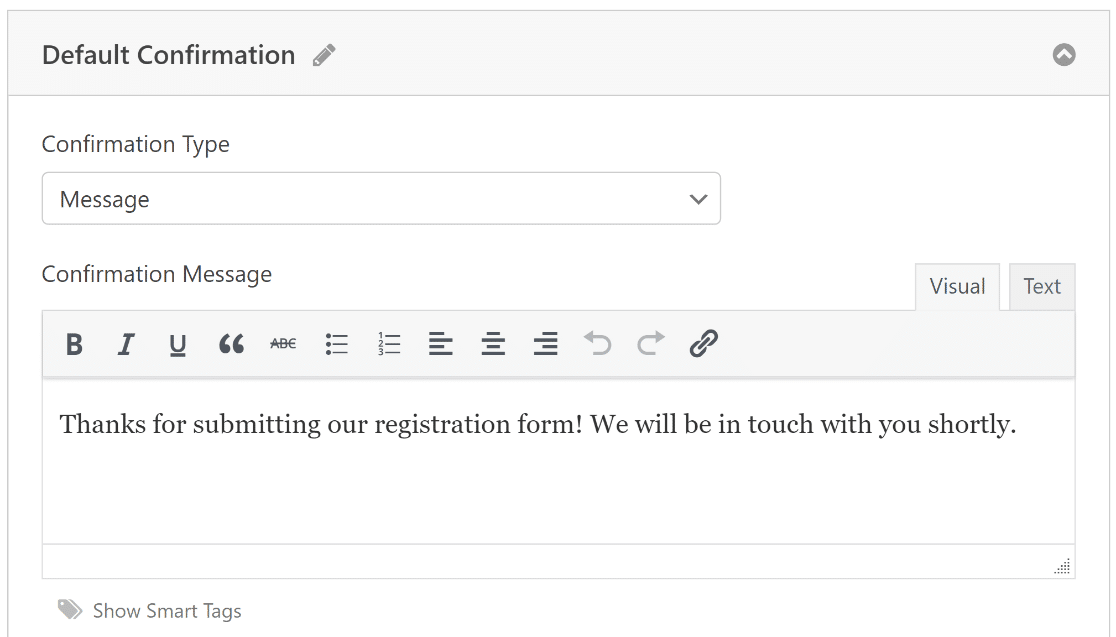
Task: Switch to the Visual editor tab
Action: [x=957, y=287]
